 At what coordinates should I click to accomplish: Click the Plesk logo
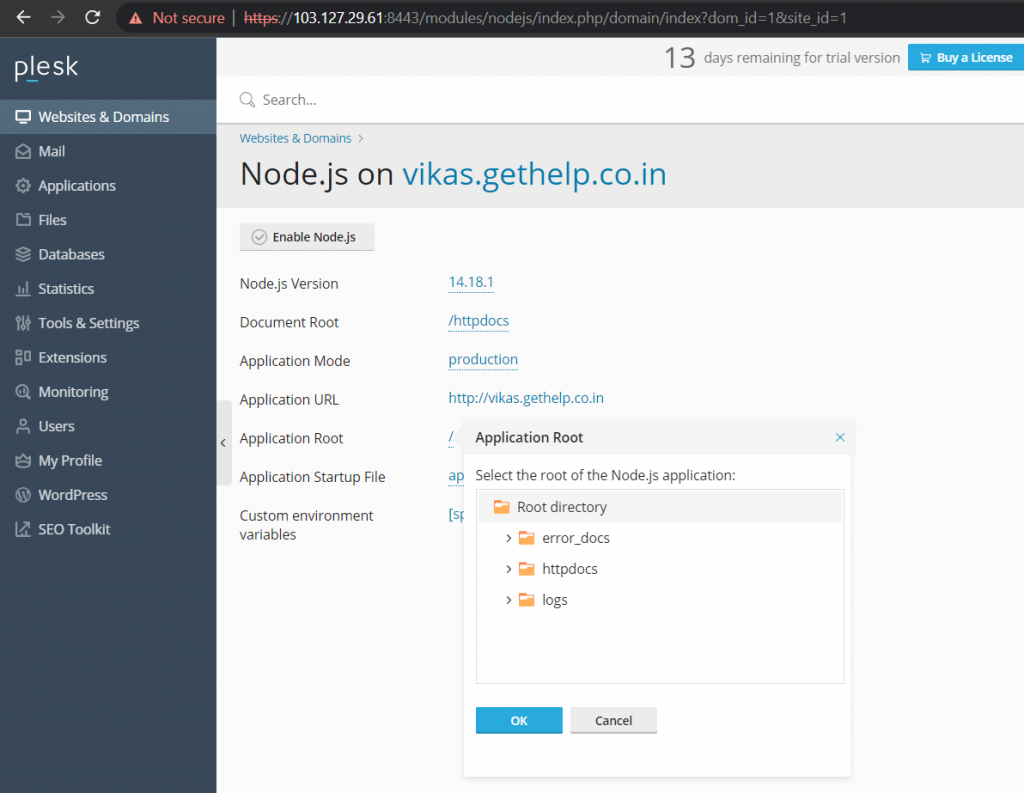(x=46, y=67)
